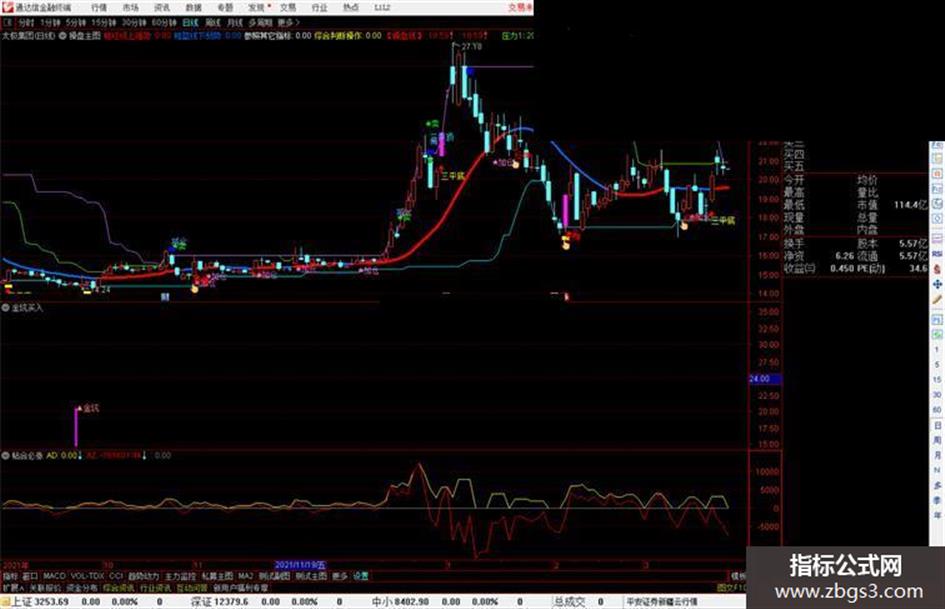Screen dimensions: 945x609
Task: Open the 指标 tab in bottom bar
Action: (10, 576)
